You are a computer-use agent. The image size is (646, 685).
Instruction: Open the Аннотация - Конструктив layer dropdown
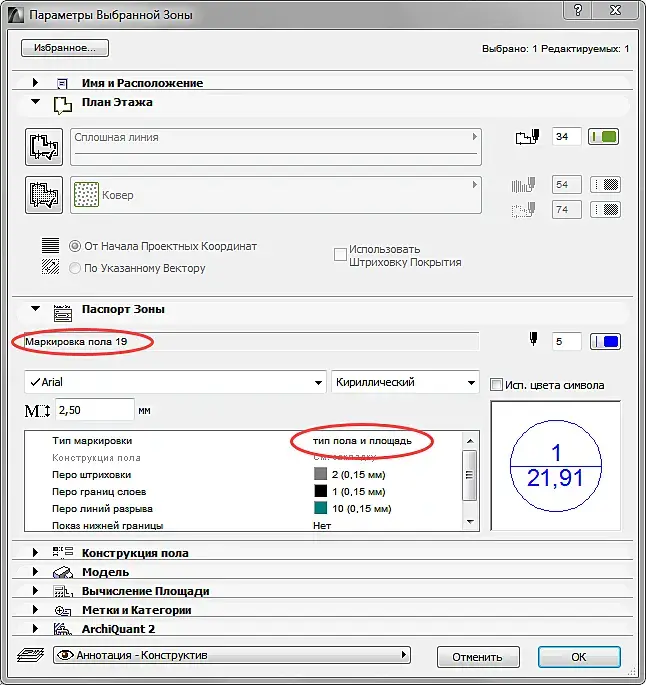pos(231,655)
